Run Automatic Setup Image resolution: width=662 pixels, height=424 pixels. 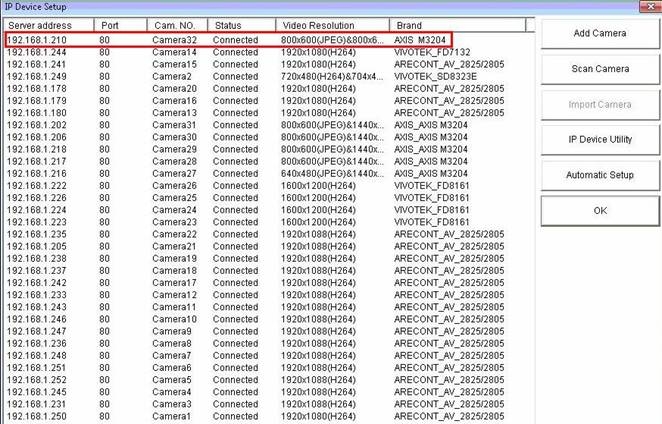[x=600, y=175]
